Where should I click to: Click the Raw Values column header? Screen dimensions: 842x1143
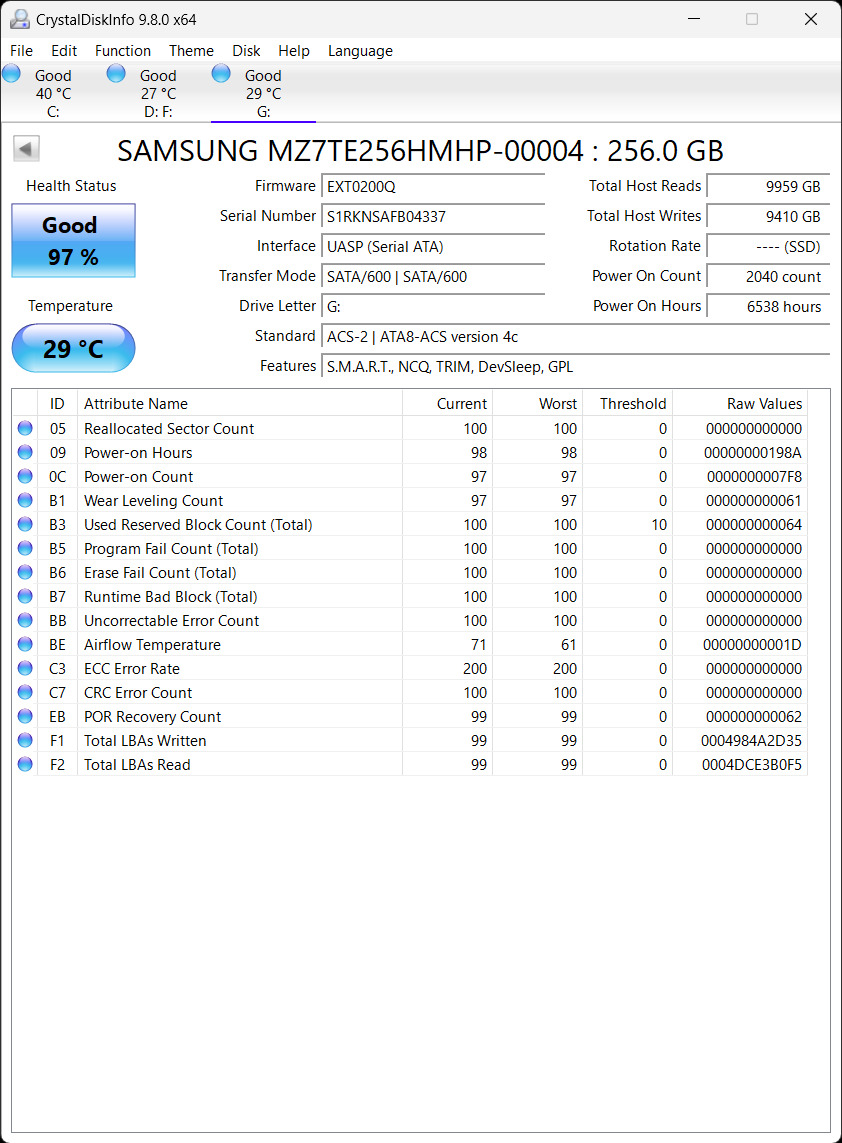740,403
